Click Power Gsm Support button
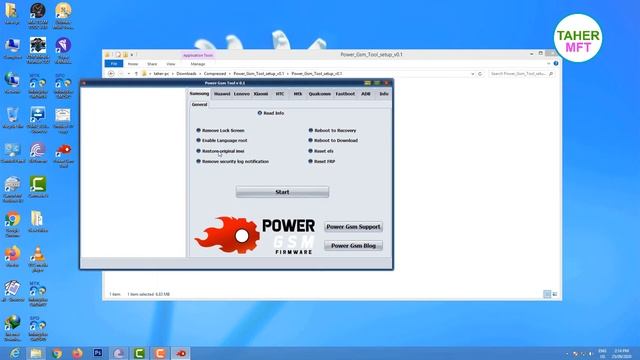This screenshot has width=640, height=360. coord(353,227)
